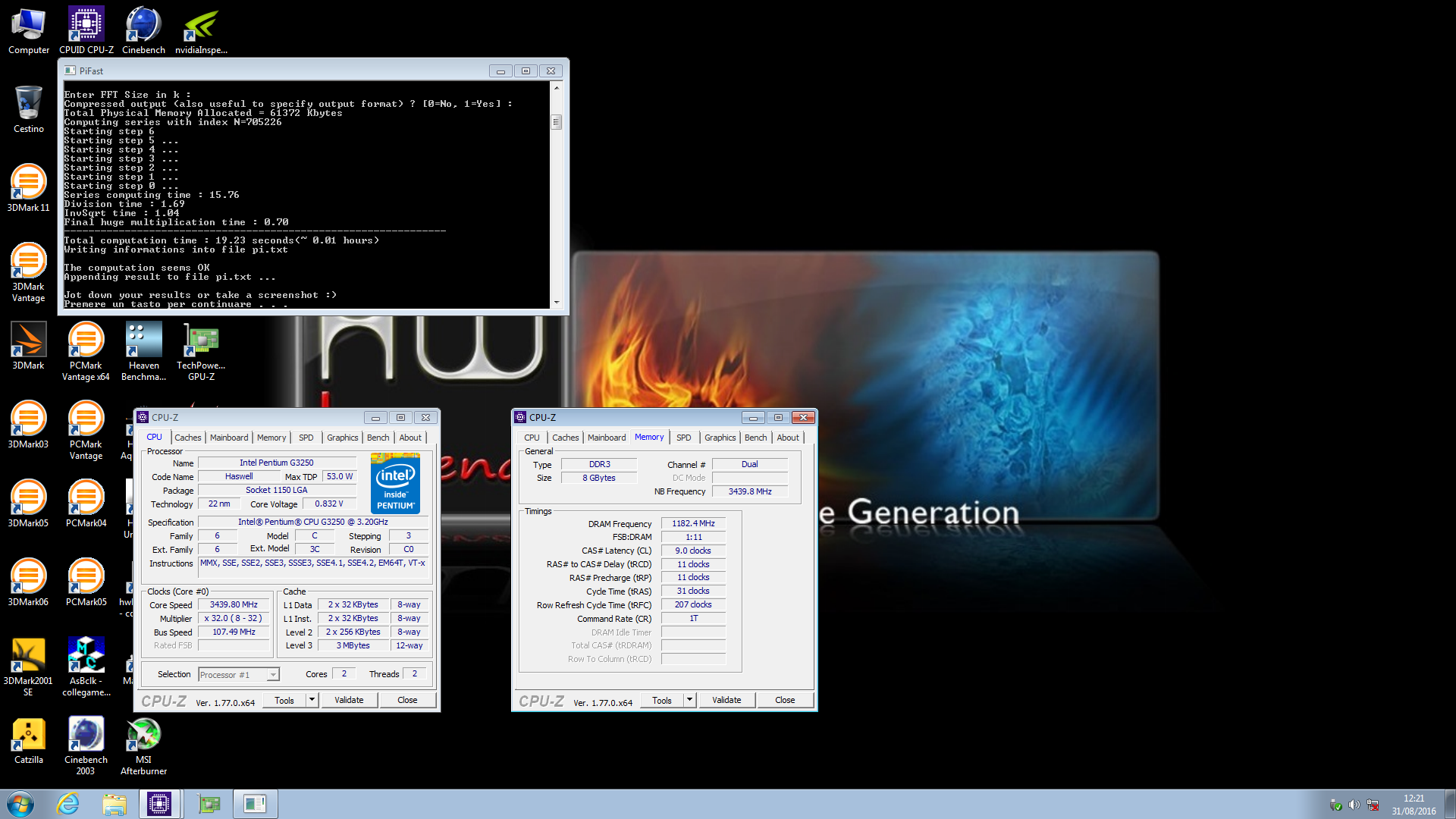Expand the Tools arrow in right CPU-Z
1456x819 pixels.
[x=689, y=700]
